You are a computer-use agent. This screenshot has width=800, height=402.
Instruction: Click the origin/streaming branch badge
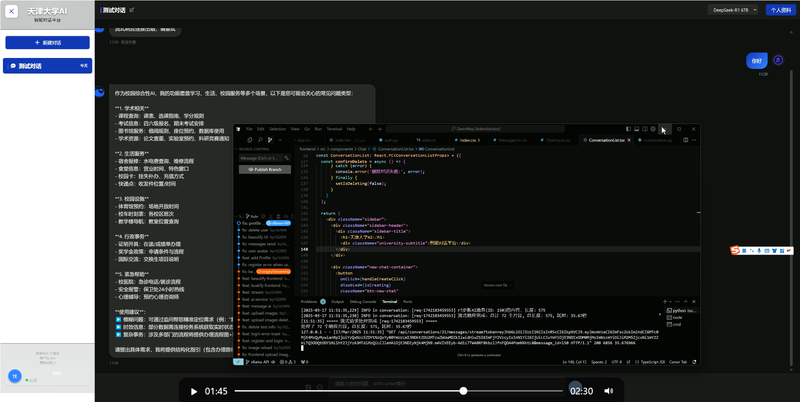(273, 272)
